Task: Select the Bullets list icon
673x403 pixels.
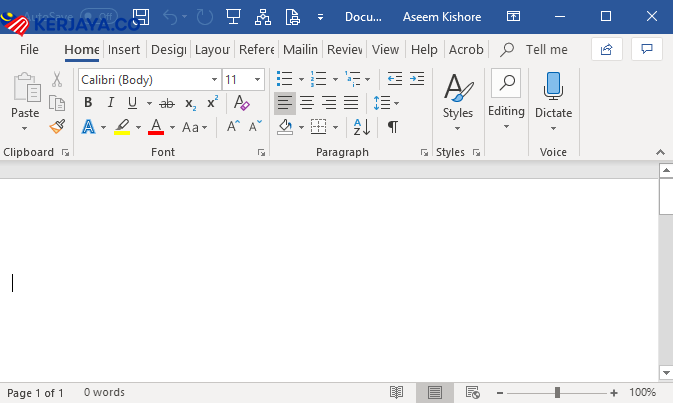Action: 284,79
